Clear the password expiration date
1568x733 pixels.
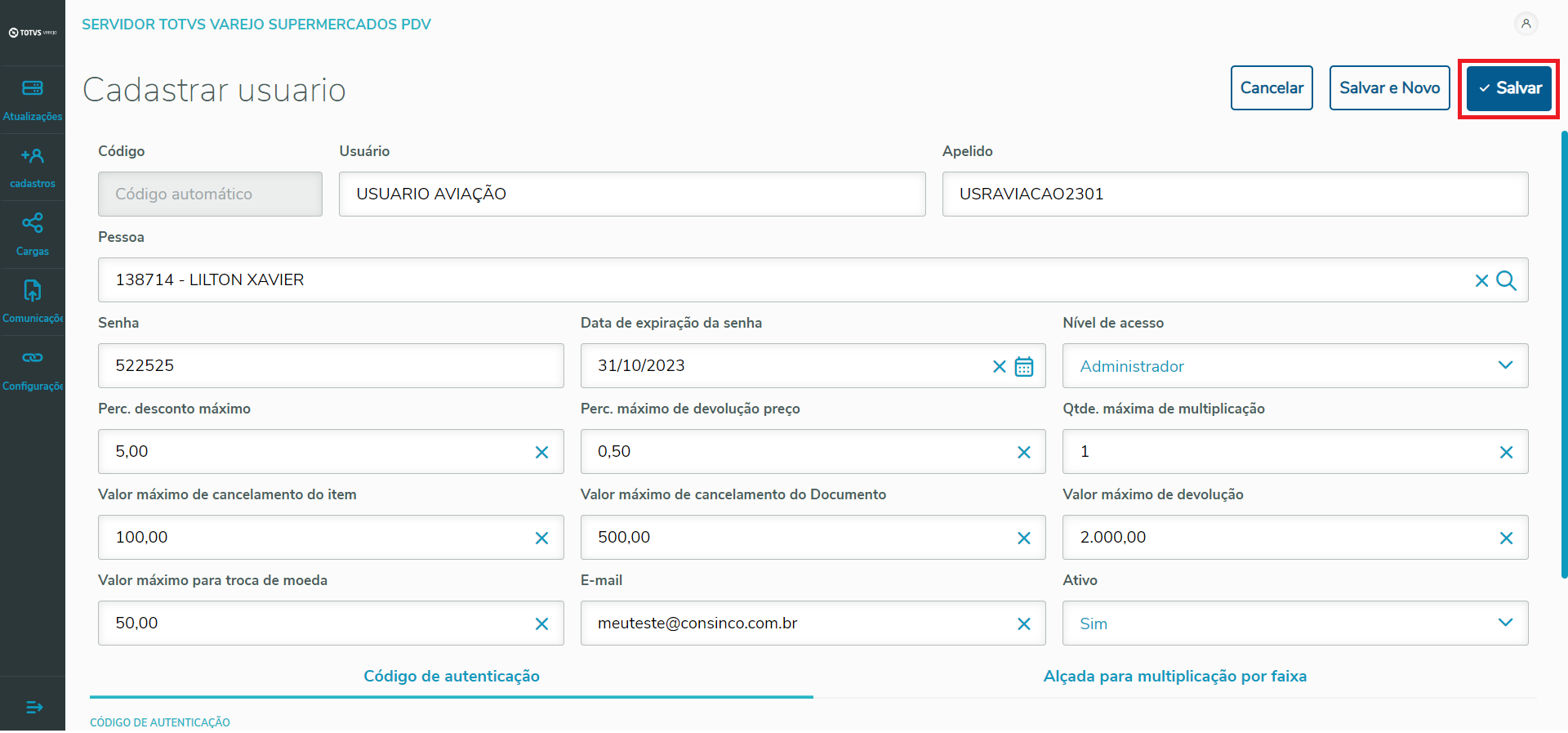pyautogui.click(x=999, y=366)
